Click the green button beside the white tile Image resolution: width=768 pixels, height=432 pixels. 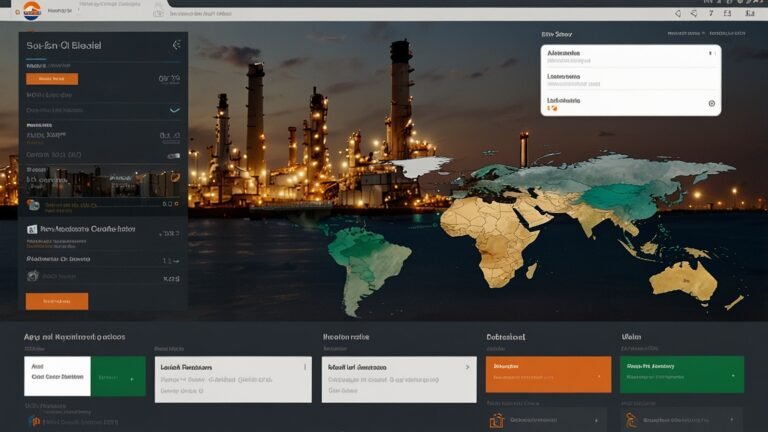(x=118, y=376)
